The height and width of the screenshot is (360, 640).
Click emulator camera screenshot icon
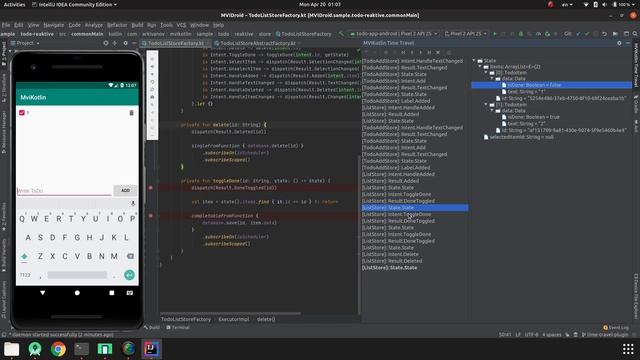tap(152, 97)
